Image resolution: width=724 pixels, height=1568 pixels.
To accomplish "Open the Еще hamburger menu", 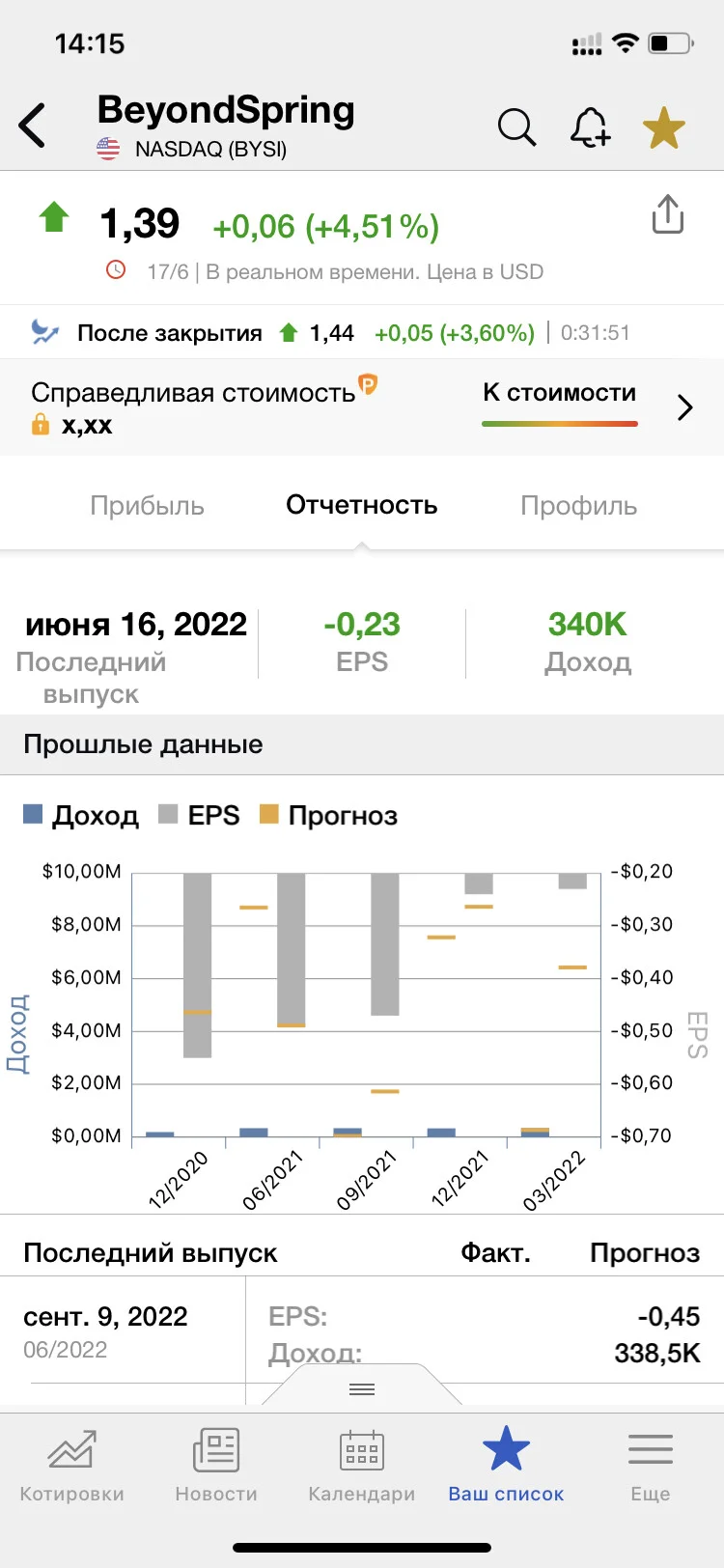I will [x=651, y=1466].
